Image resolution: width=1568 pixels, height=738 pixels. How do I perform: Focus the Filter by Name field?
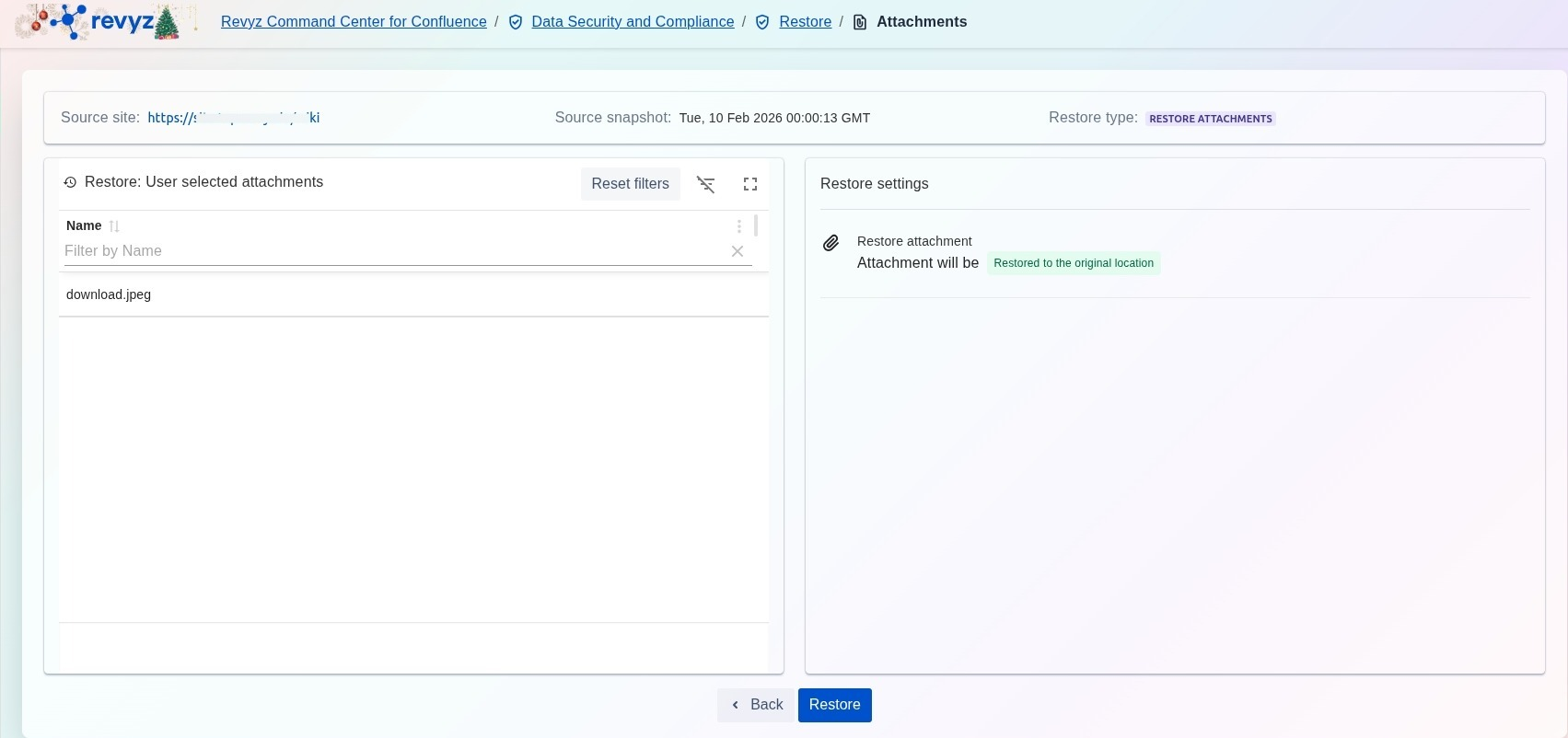click(x=391, y=251)
